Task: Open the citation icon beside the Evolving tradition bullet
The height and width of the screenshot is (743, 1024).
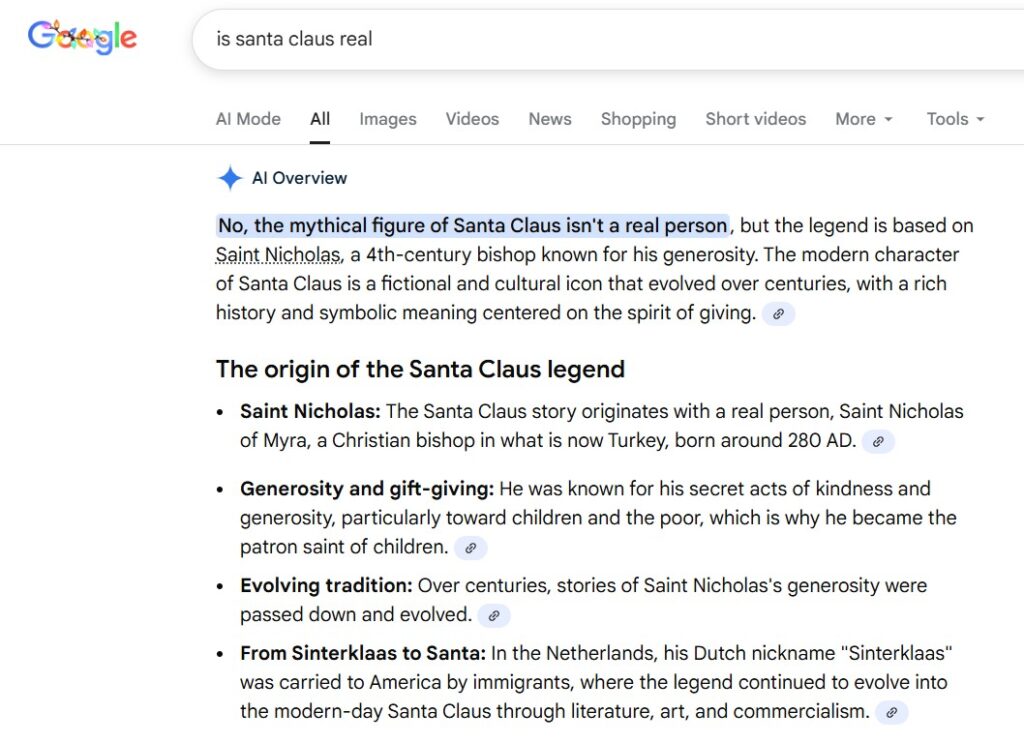Action: pos(493,617)
